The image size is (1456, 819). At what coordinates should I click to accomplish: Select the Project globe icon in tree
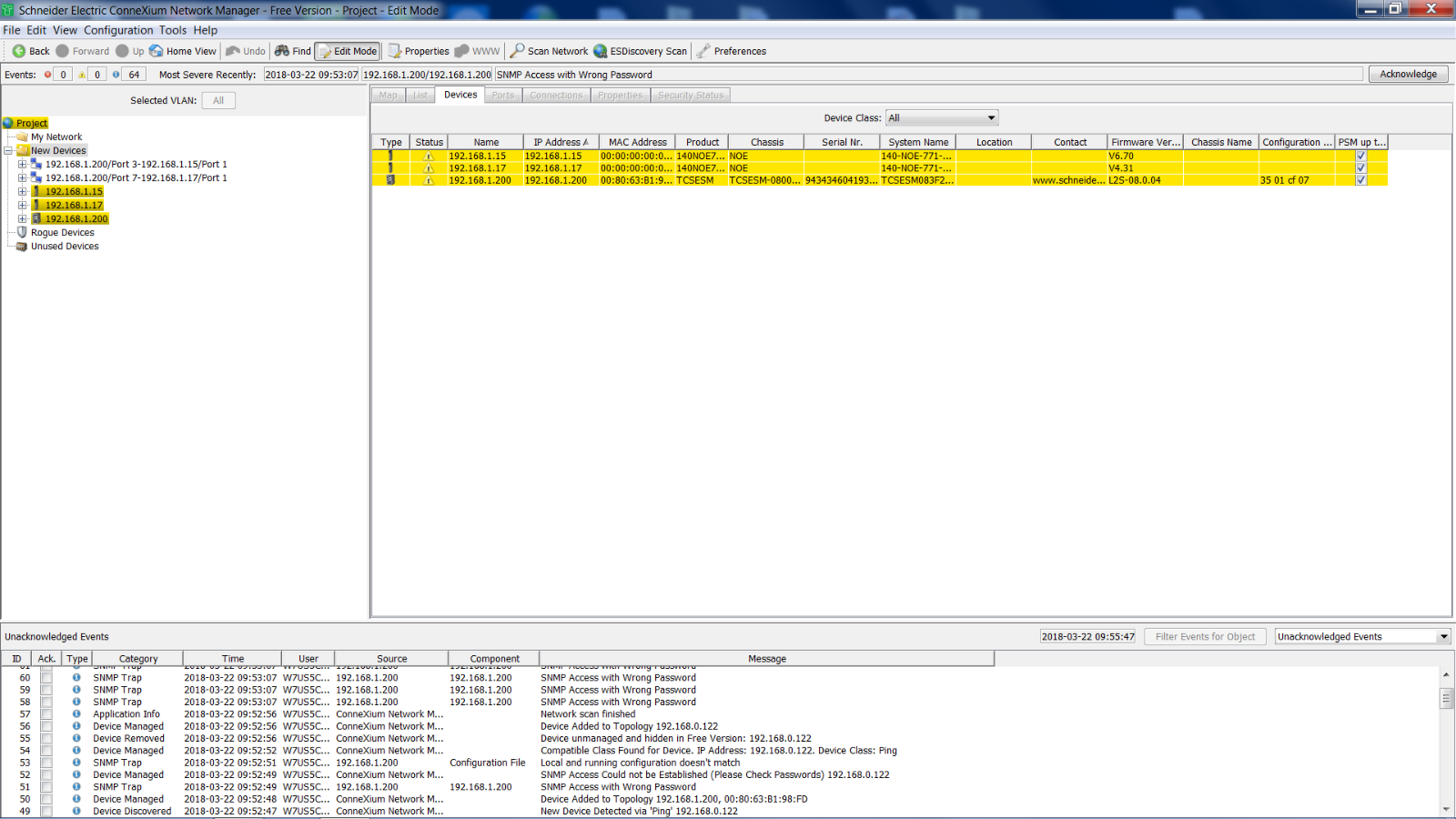(8, 123)
